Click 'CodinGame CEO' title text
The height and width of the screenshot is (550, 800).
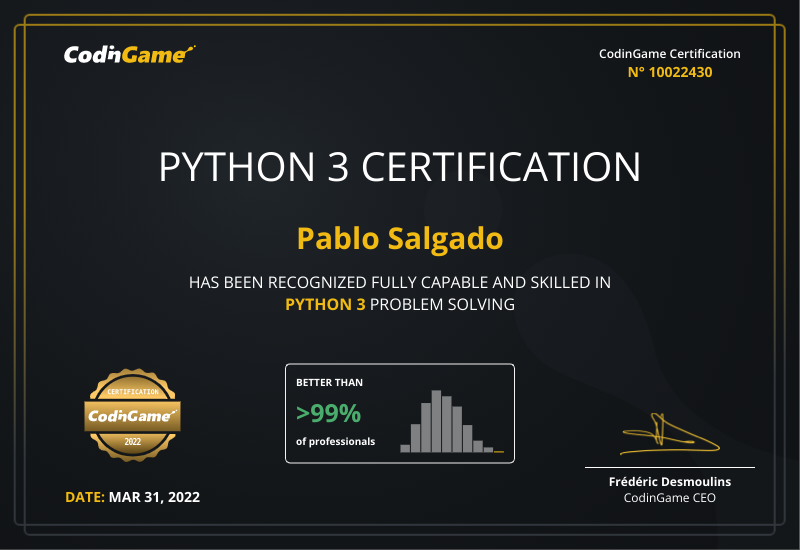669,498
